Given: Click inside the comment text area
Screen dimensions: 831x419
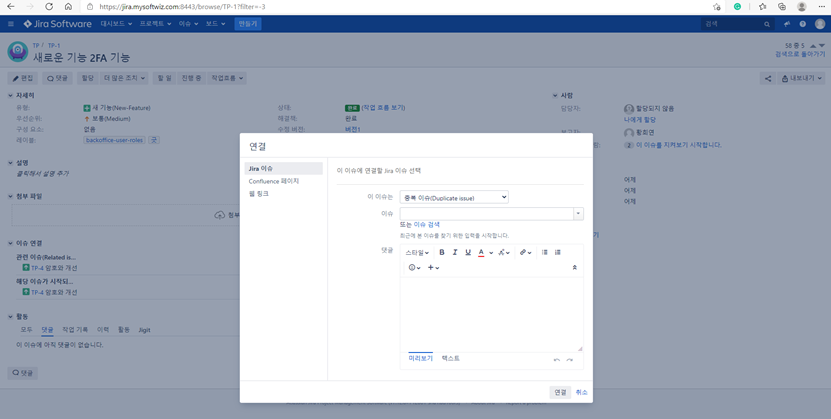Looking at the screenshot, I should 491,314.
